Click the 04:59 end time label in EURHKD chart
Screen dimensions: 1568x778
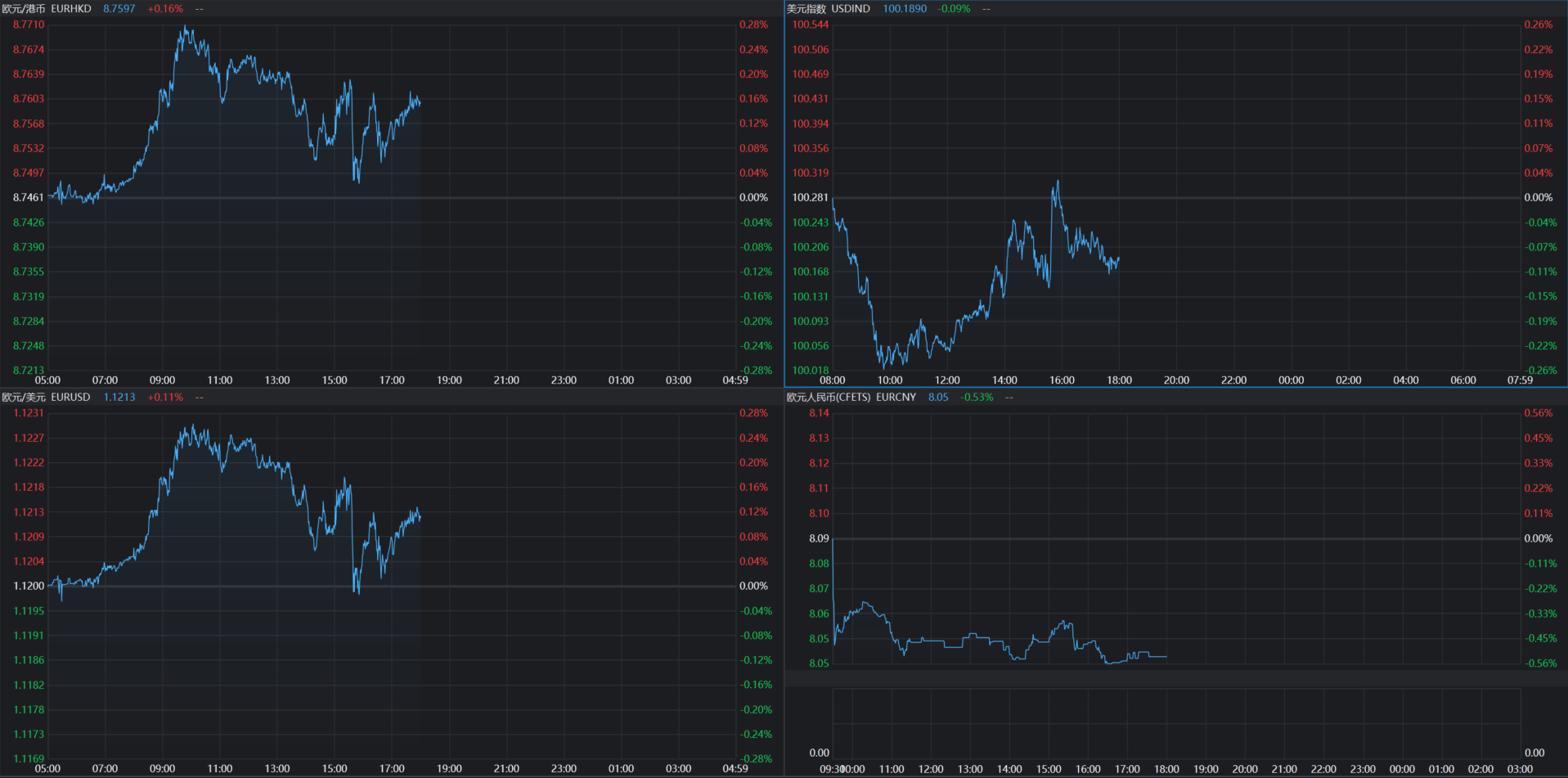tap(735, 380)
